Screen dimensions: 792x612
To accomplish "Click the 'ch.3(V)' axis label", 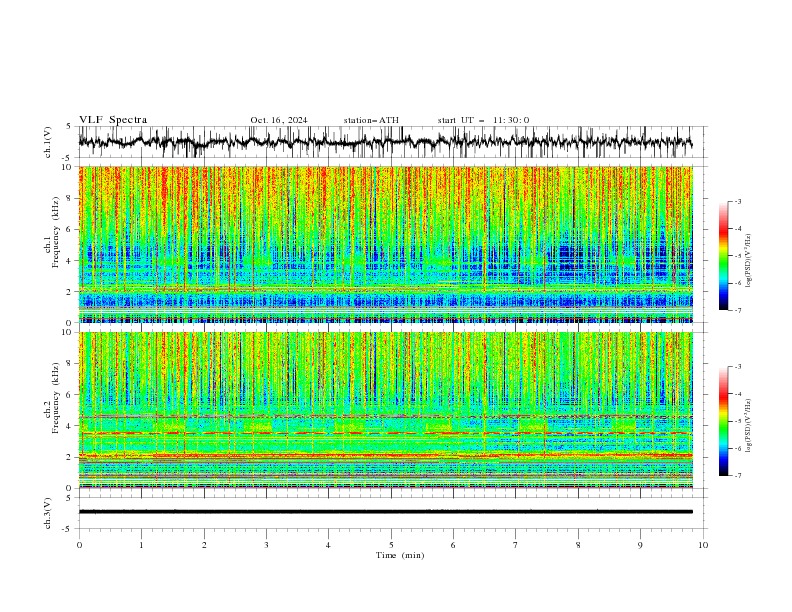I will tap(48, 513).
